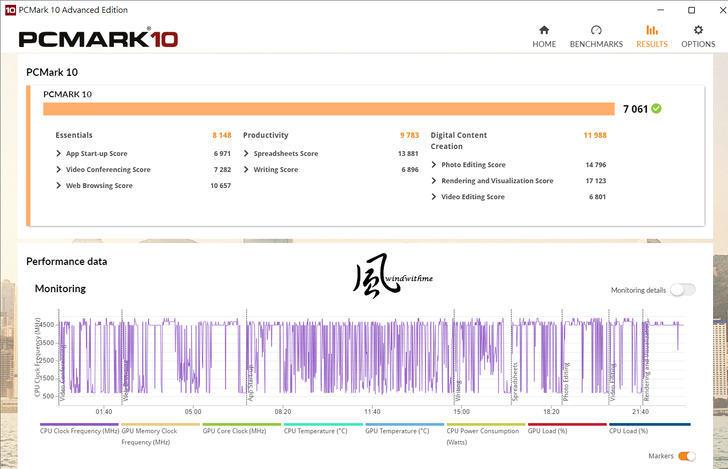The height and width of the screenshot is (469, 728).
Task: Minimize the PCMark 10 window
Action: (661, 10)
